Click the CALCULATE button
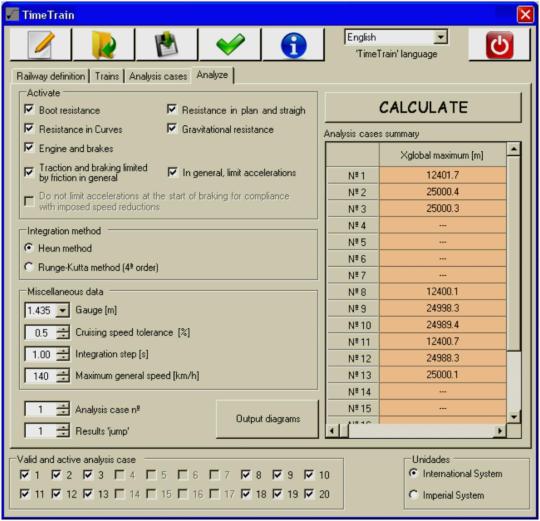The width and height of the screenshot is (540, 521). point(423,107)
